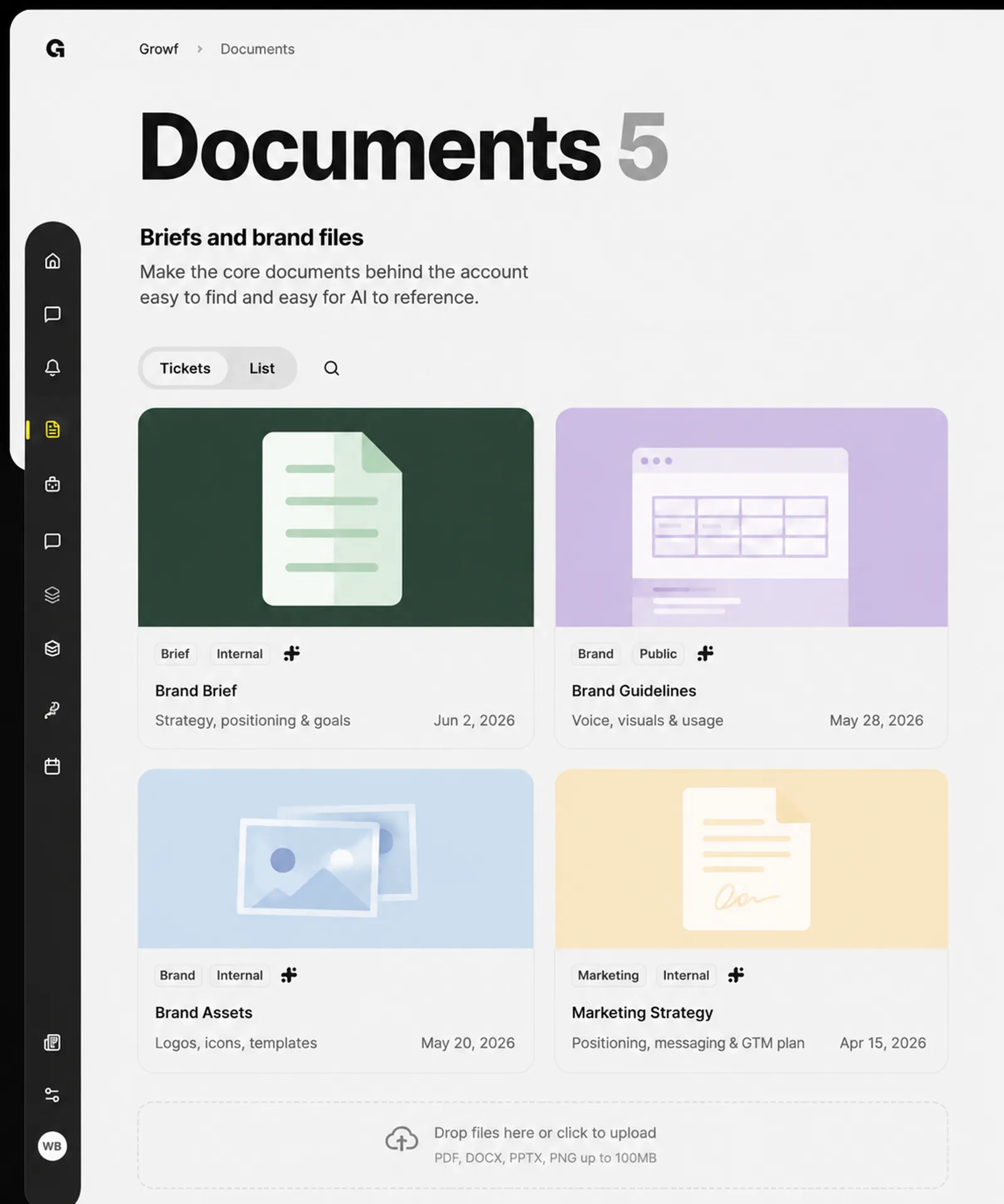Click the Growf G logo

(x=55, y=48)
